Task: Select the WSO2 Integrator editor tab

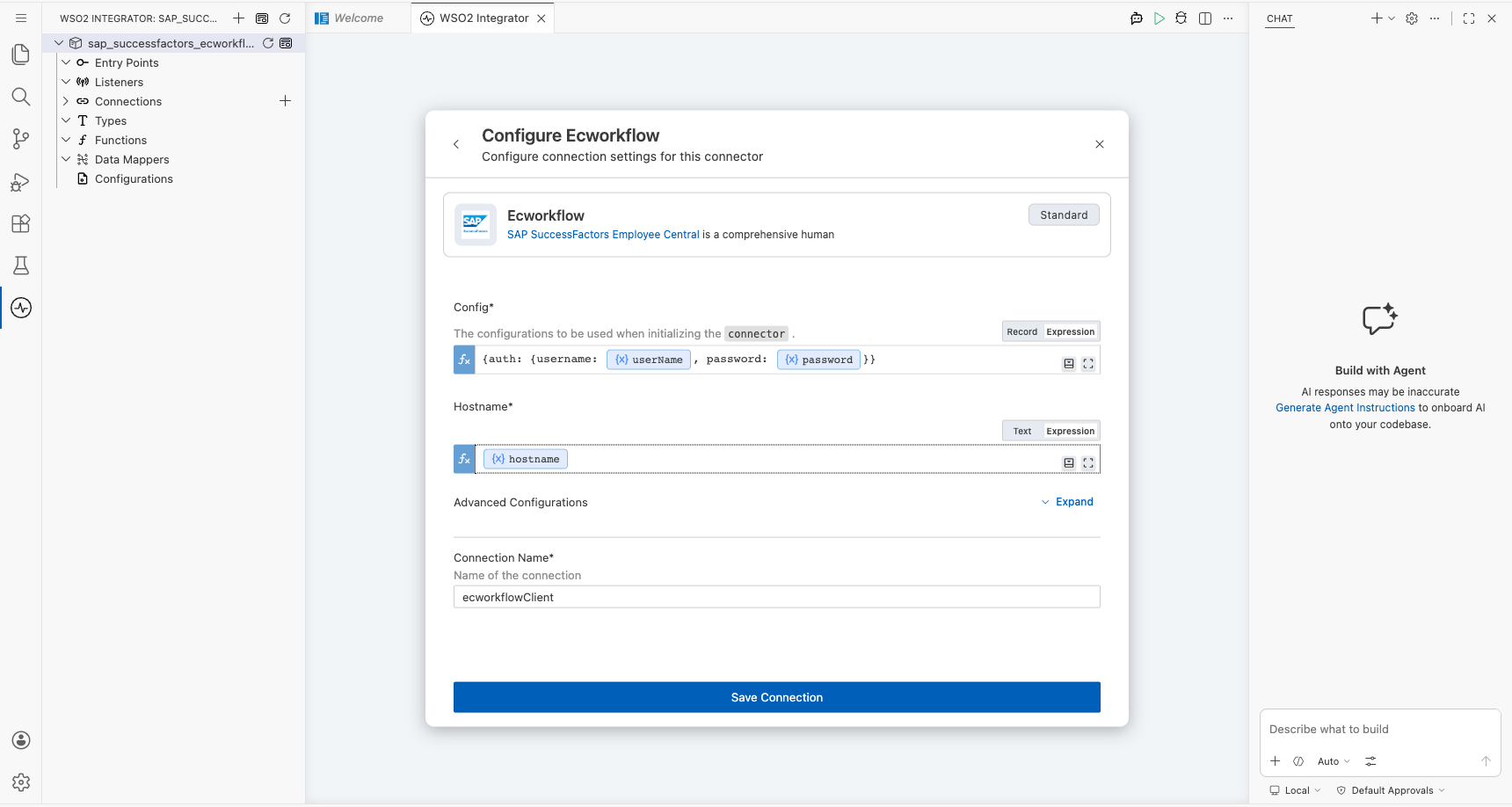Action: point(483,18)
